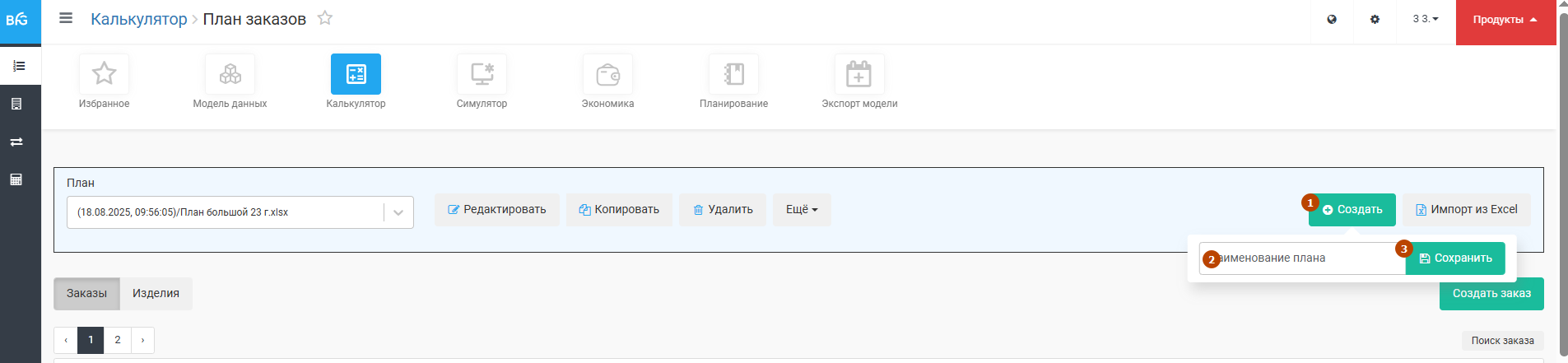This screenshot has width=1568, height=363.
Task: Switch to the Изделия tab
Action: 156,294
